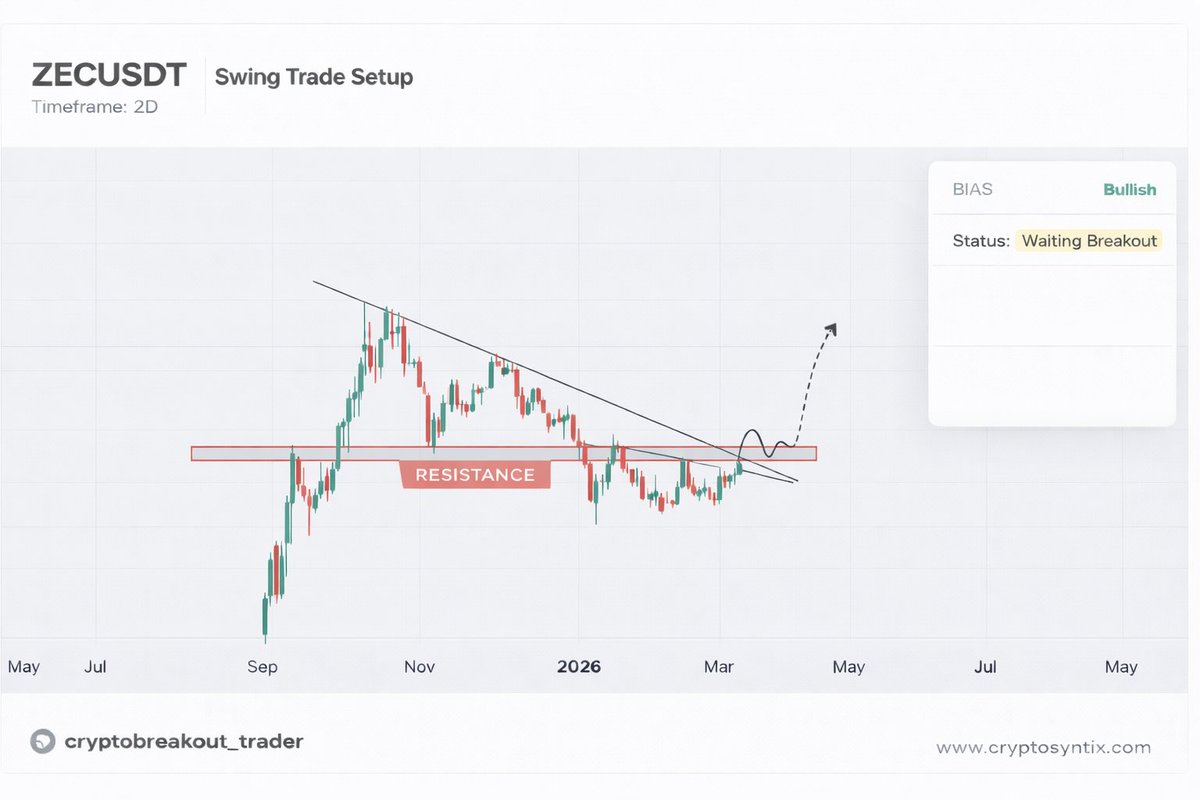The image size is (1200, 800).
Task: Click the BIAS label in panel
Action: pos(973,189)
